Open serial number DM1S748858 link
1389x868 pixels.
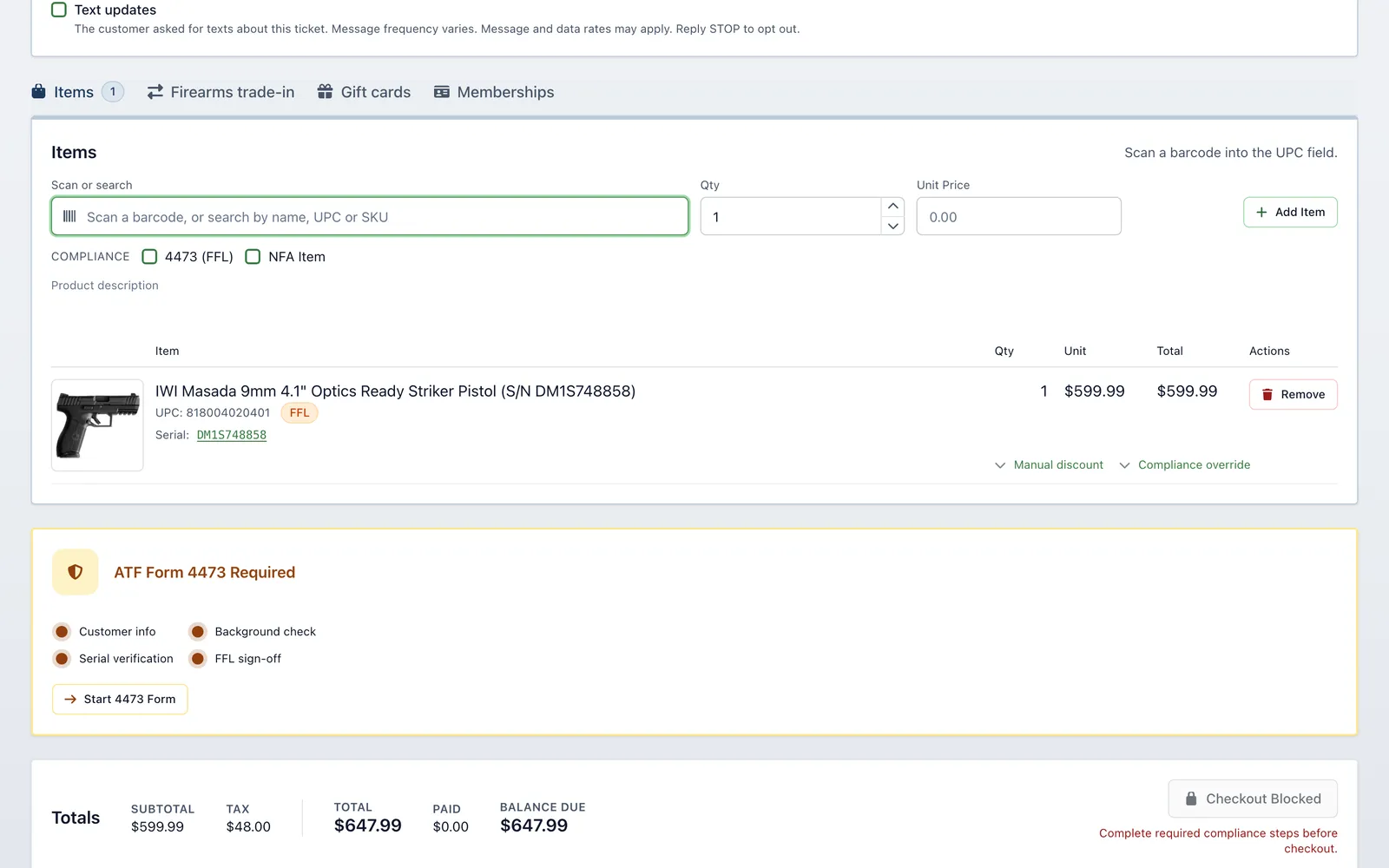(232, 435)
